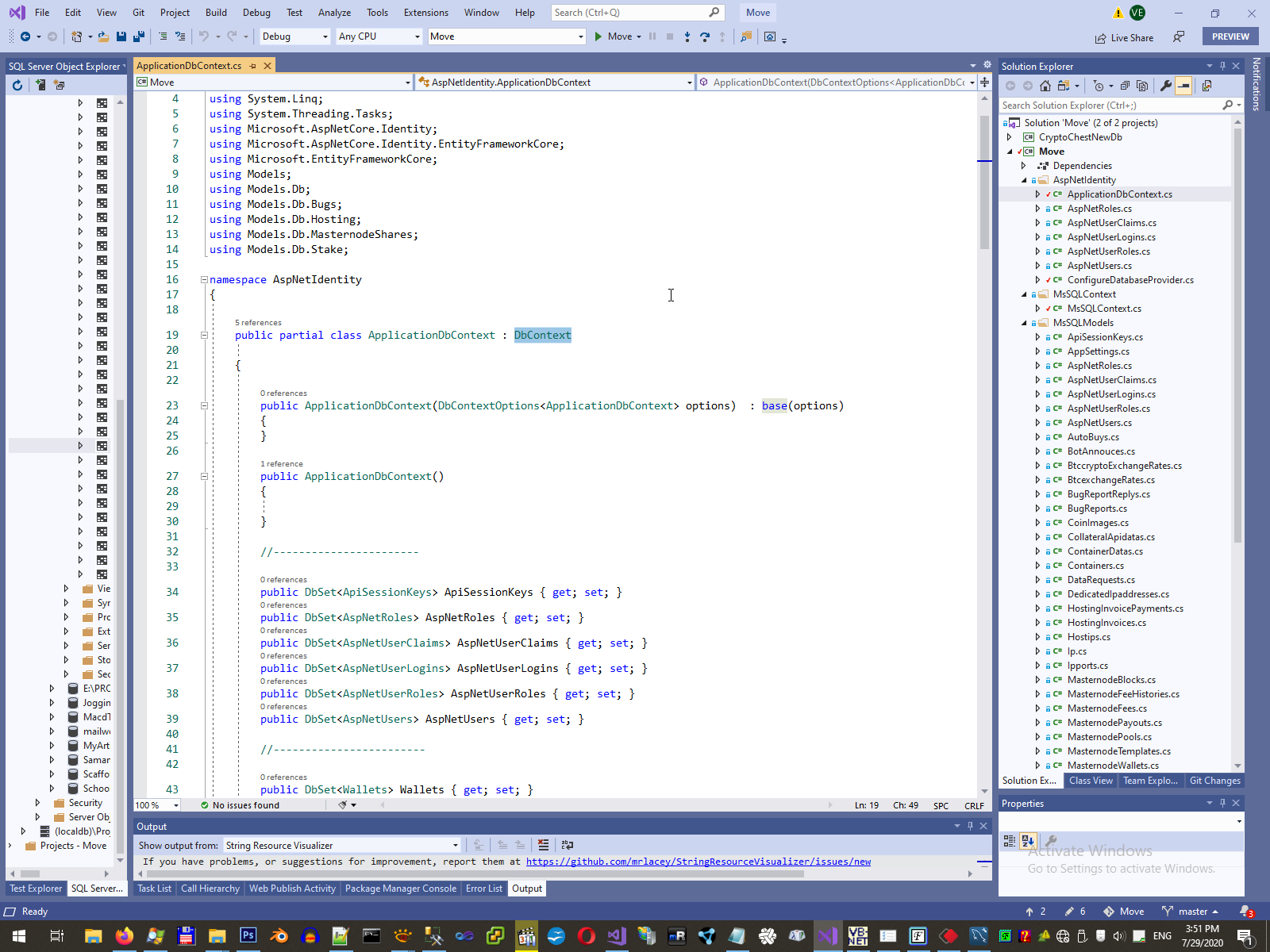The image size is (1270, 952).
Task: Open Photoshop from the Windows taskbar
Action: (248, 936)
